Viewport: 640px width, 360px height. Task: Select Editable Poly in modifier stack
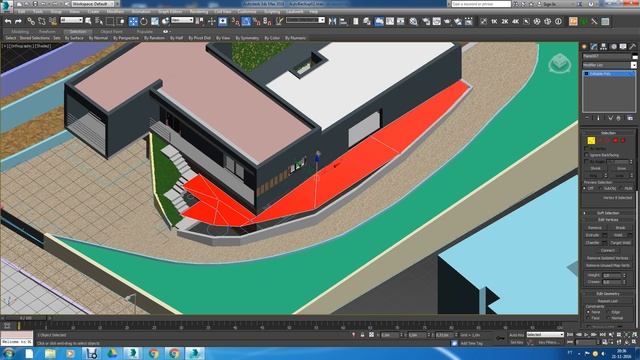[609, 74]
